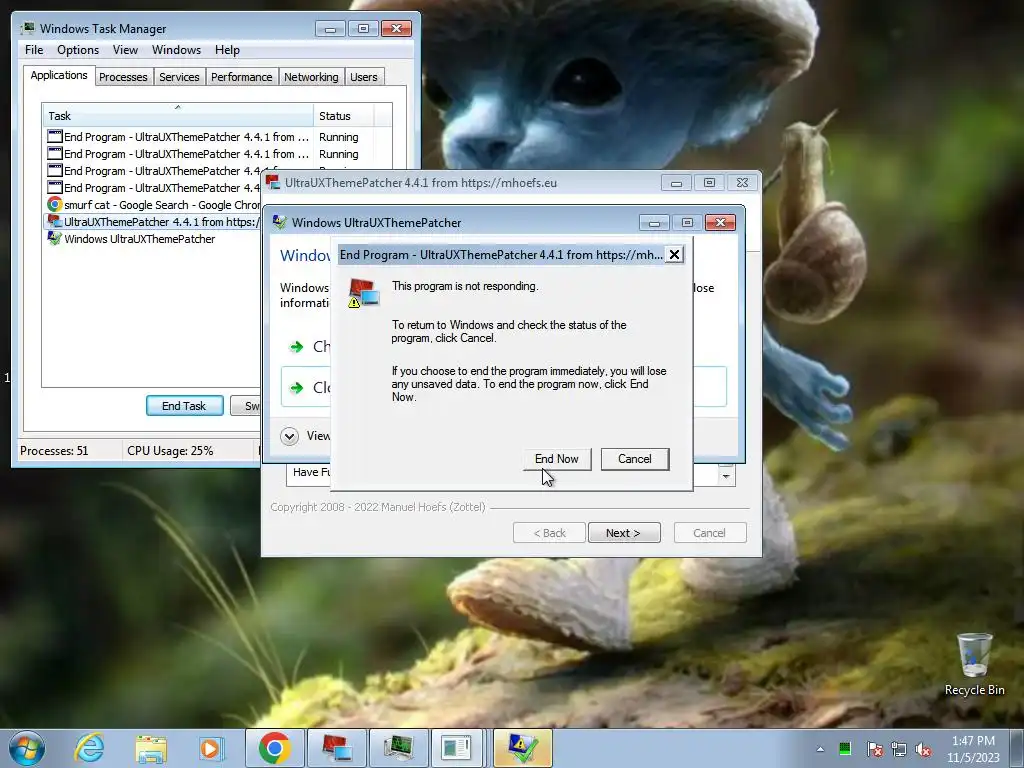
Task: Open Windows Explorer from taskbar
Action: click(x=150, y=748)
